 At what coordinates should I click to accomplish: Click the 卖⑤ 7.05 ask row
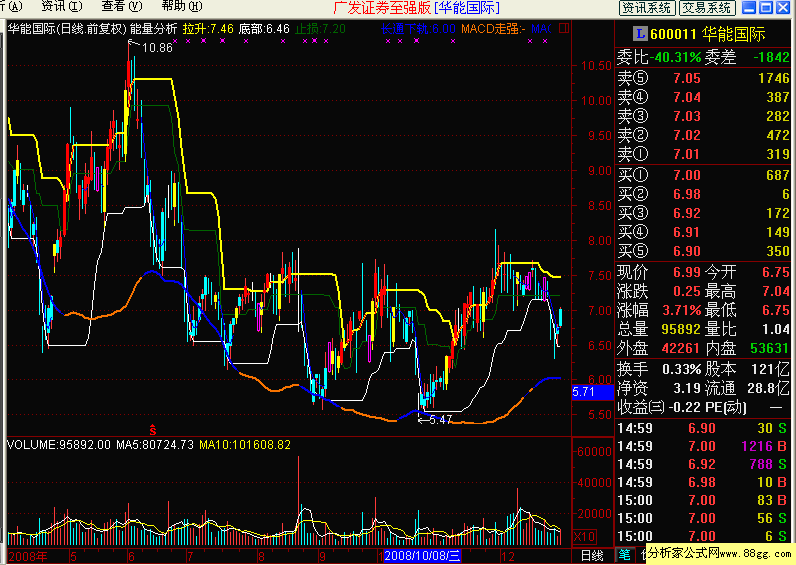(x=703, y=78)
